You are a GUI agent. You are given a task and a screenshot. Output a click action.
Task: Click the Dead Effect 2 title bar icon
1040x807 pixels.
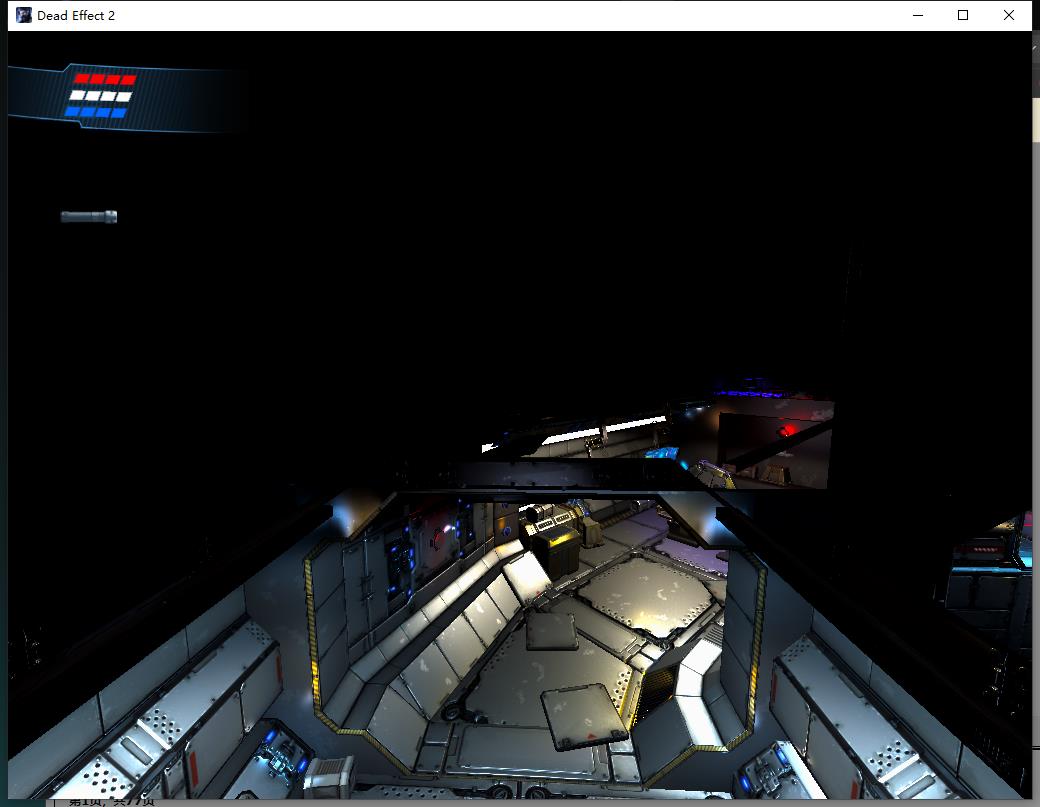24,15
